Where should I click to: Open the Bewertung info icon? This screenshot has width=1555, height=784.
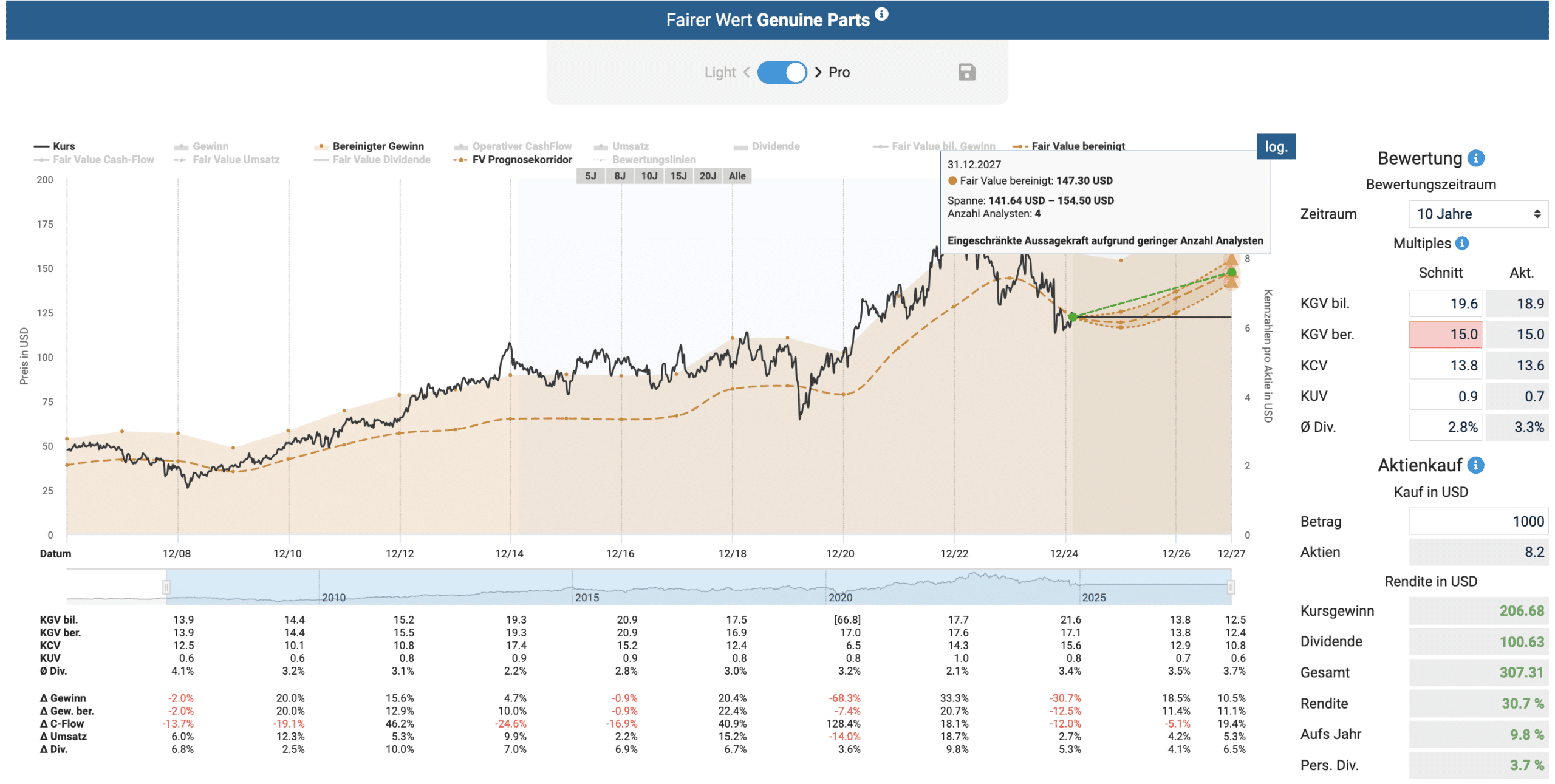(x=1475, y=159)
